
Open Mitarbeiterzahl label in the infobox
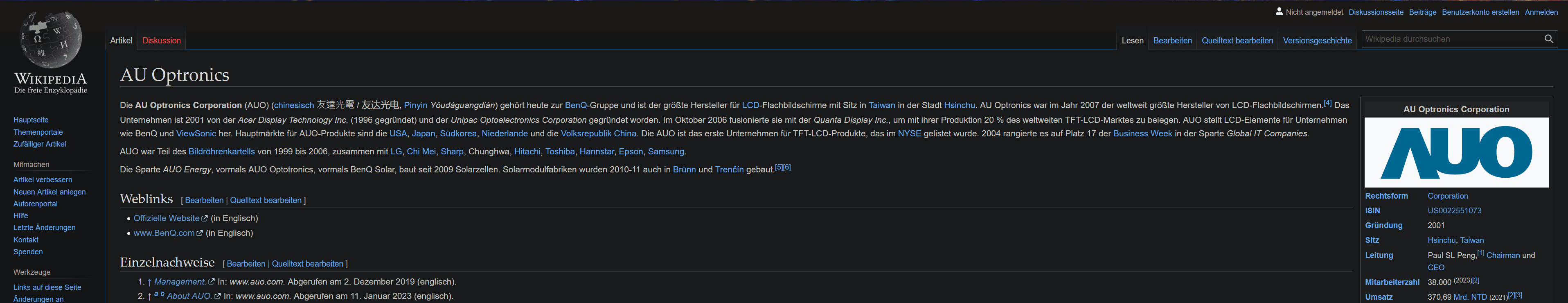[x=1392, y=282]
